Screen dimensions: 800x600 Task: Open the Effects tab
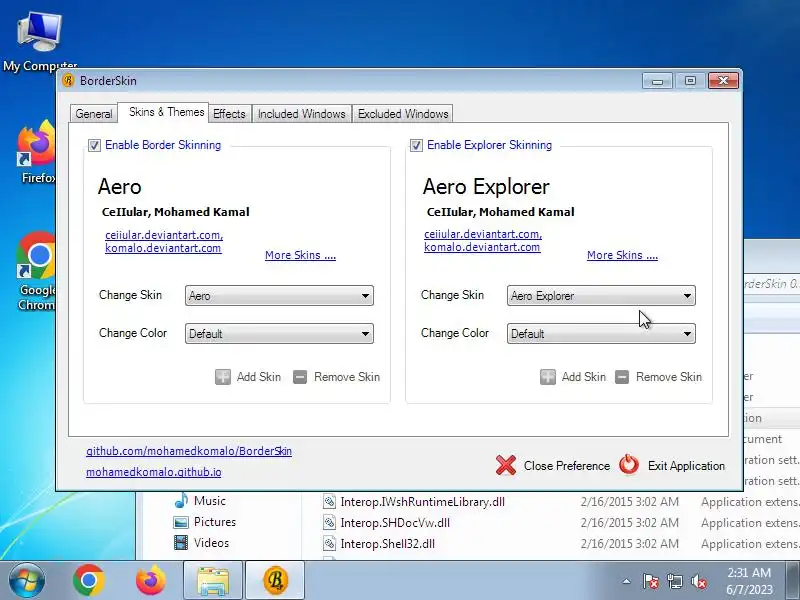(229, 113)
